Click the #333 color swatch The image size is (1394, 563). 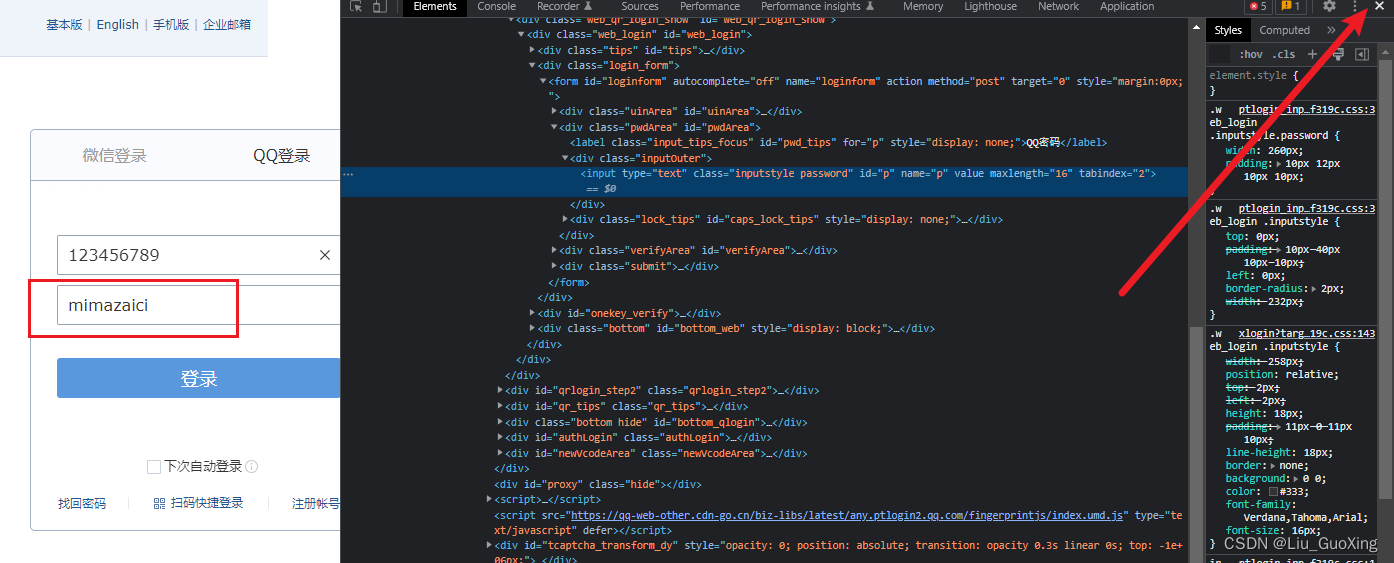click(x=1273, y=491)
